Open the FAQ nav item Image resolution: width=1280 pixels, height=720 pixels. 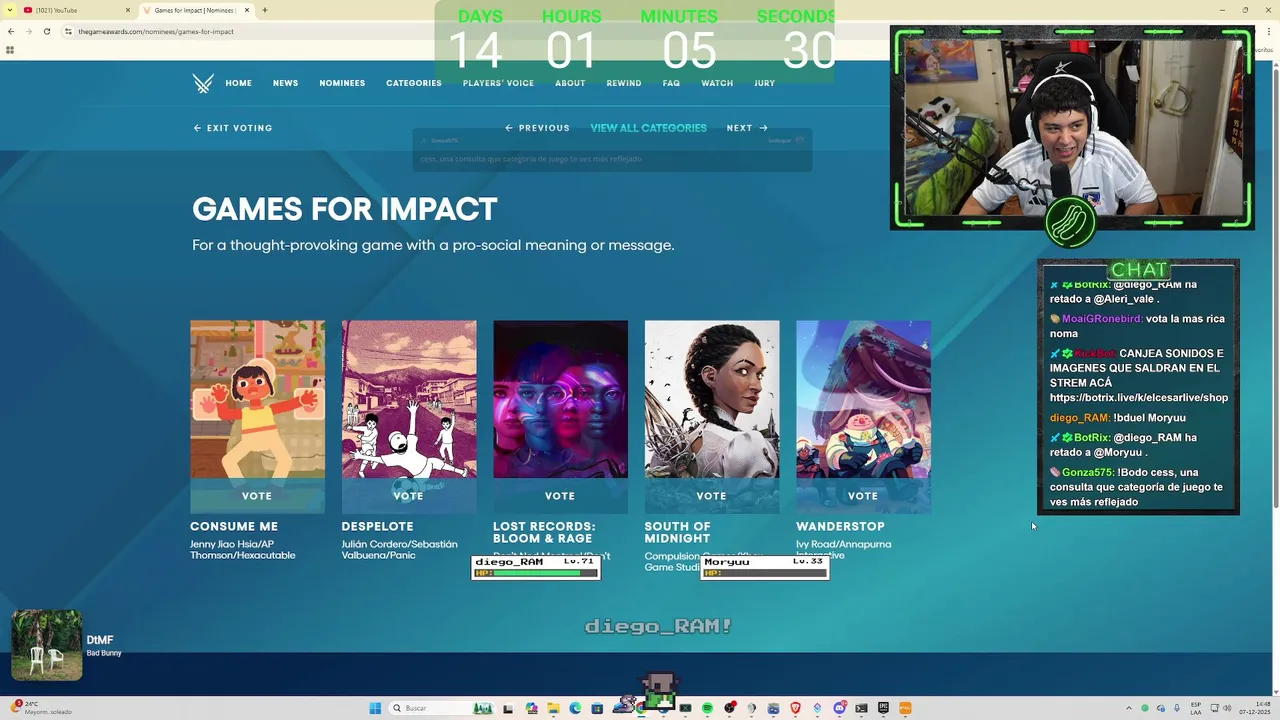pos(671,83)
